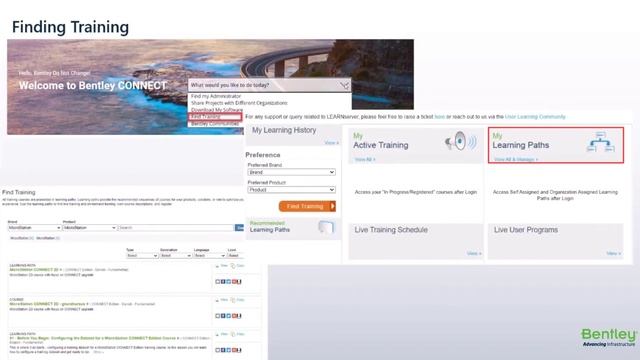This screenshot has width=640, height=360.
Task: Open the User Learning Community link
Action: click(535, 117)
